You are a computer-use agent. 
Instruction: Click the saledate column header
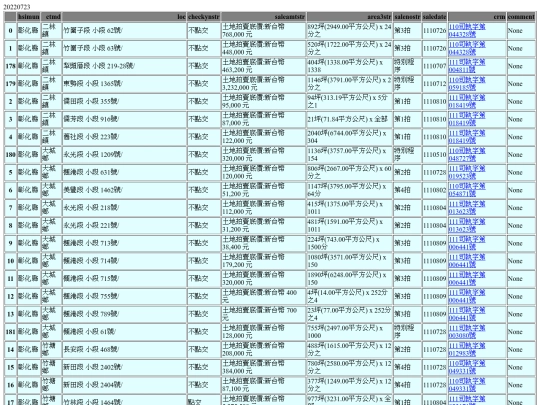[x=435, y=17]
